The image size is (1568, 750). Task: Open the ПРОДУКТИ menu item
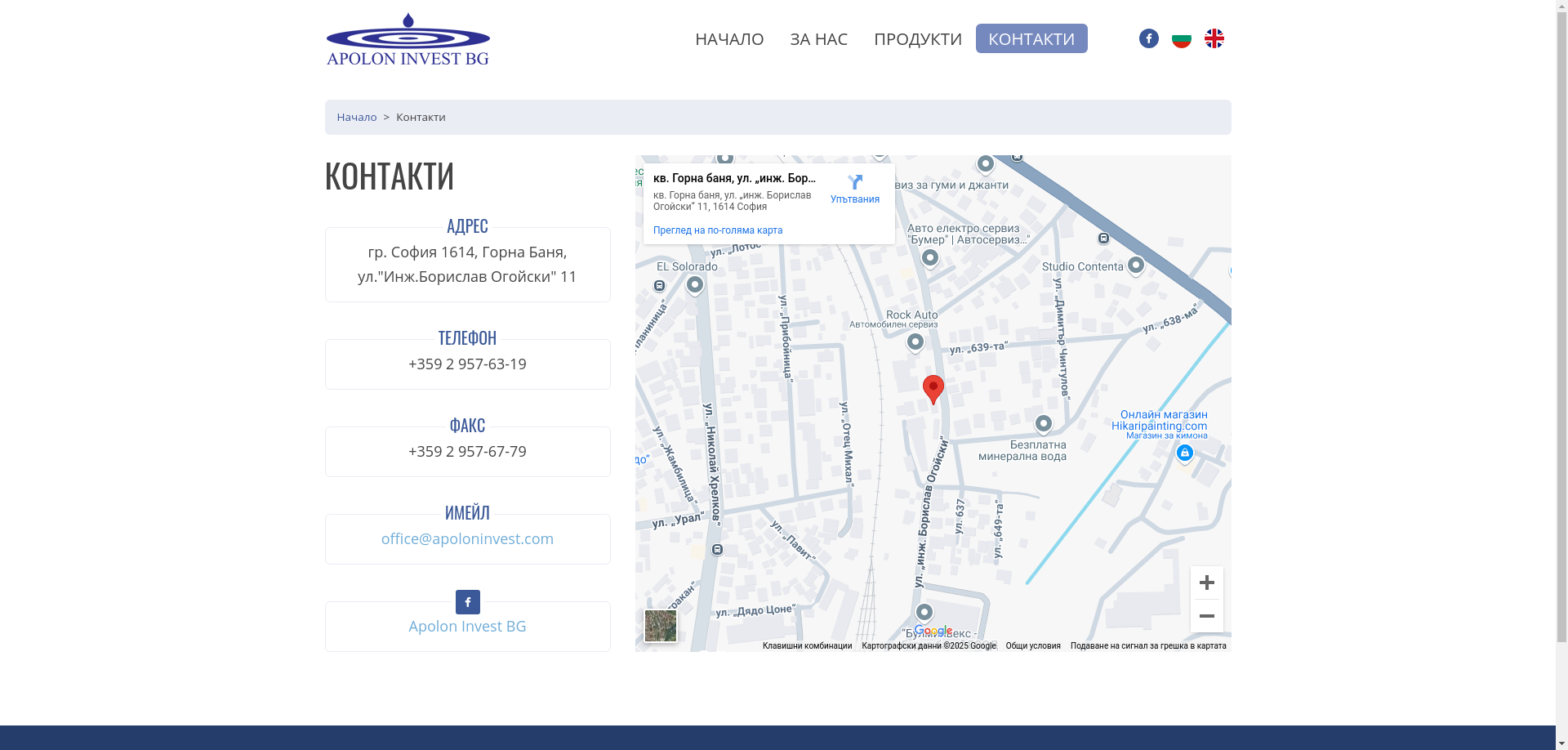(x=918, y=38)
